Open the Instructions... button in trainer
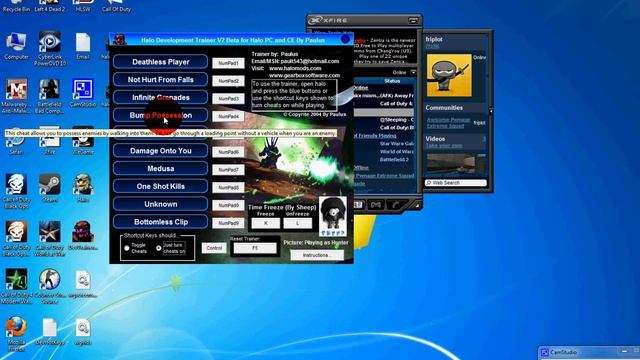Viewport: 640px width, 360px height. pos(317,255)
